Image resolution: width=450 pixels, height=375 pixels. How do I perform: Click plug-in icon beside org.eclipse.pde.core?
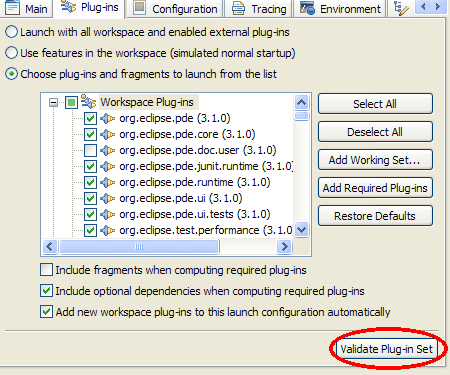108,134
